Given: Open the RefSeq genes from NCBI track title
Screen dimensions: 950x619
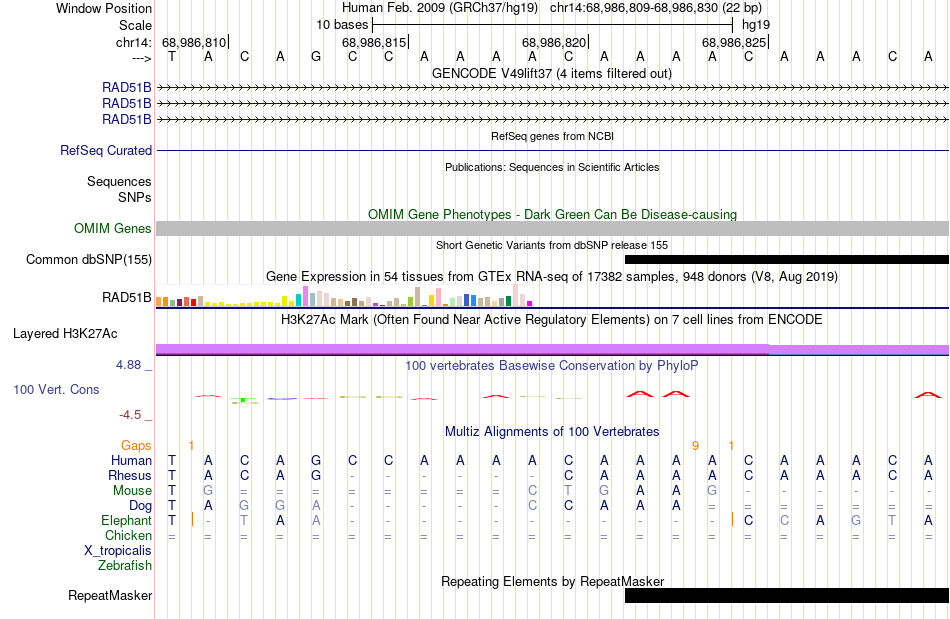Looking at the screenshot, I should (x=552, y=136).
